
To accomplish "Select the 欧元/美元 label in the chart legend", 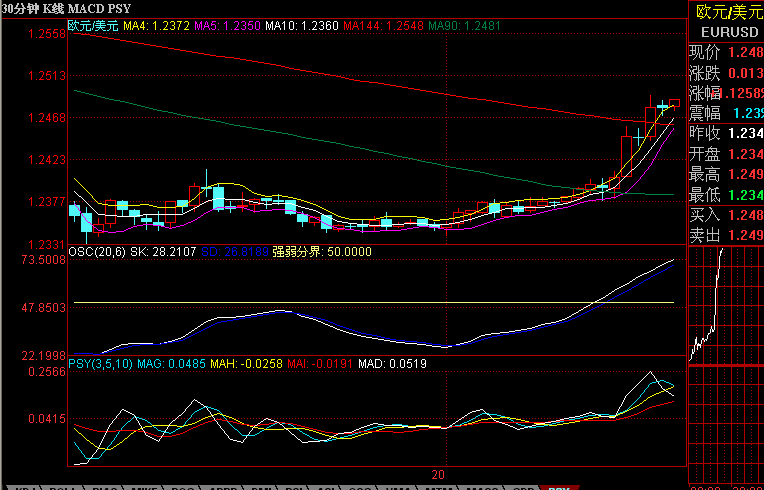I will point(93,26).
